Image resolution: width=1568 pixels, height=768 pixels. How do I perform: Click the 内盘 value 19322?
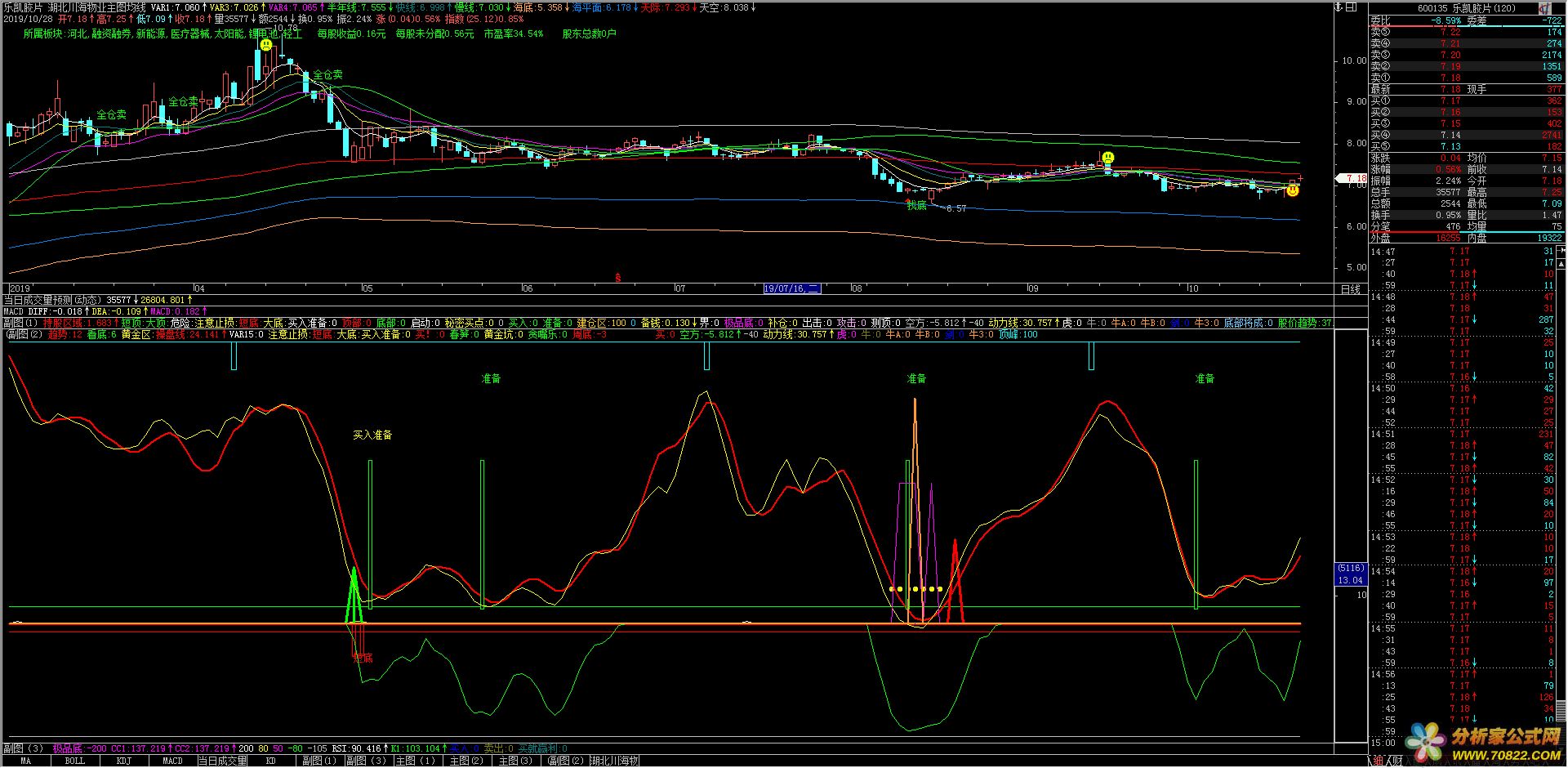click(x=1548, y=238)
